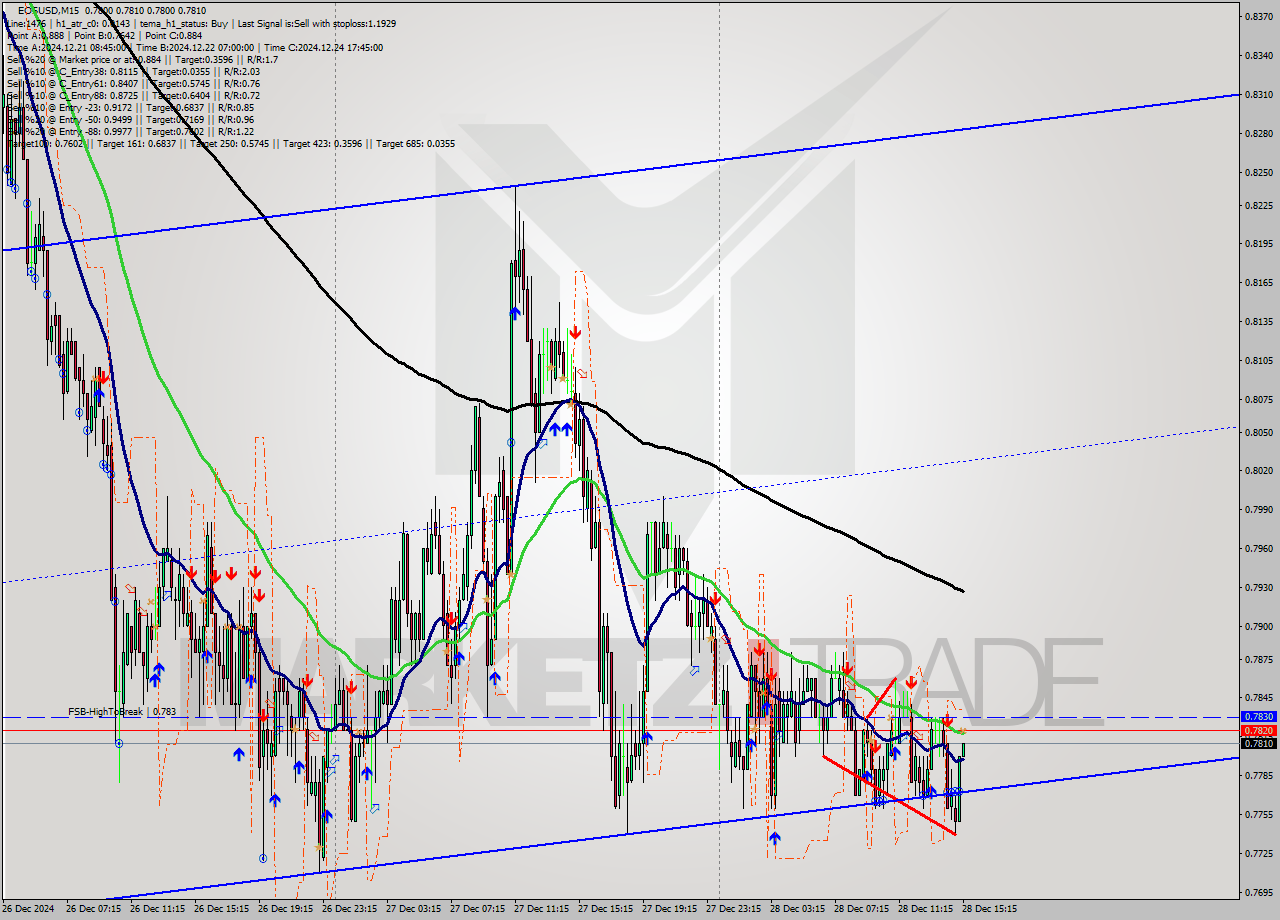Click the 0.7845 price axis label
Screen dimensions: 1280x920
point(1258,697)
